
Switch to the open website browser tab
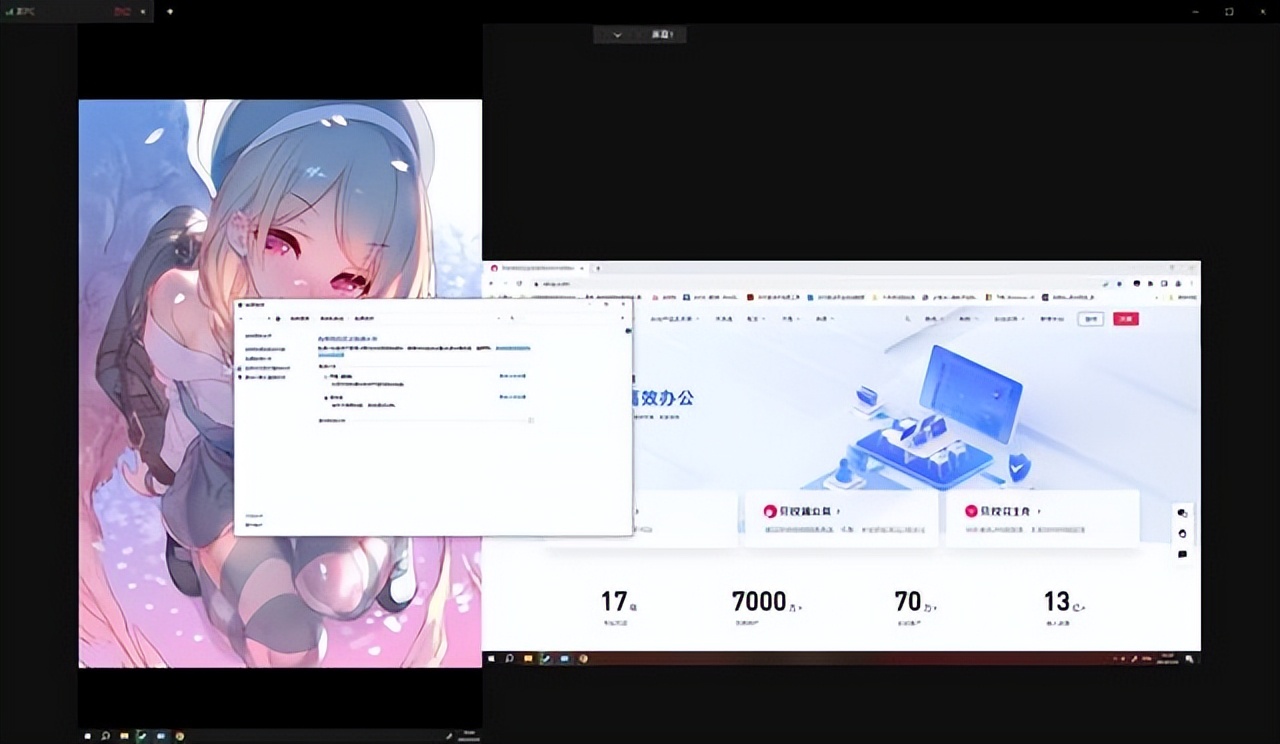[535, 269]
